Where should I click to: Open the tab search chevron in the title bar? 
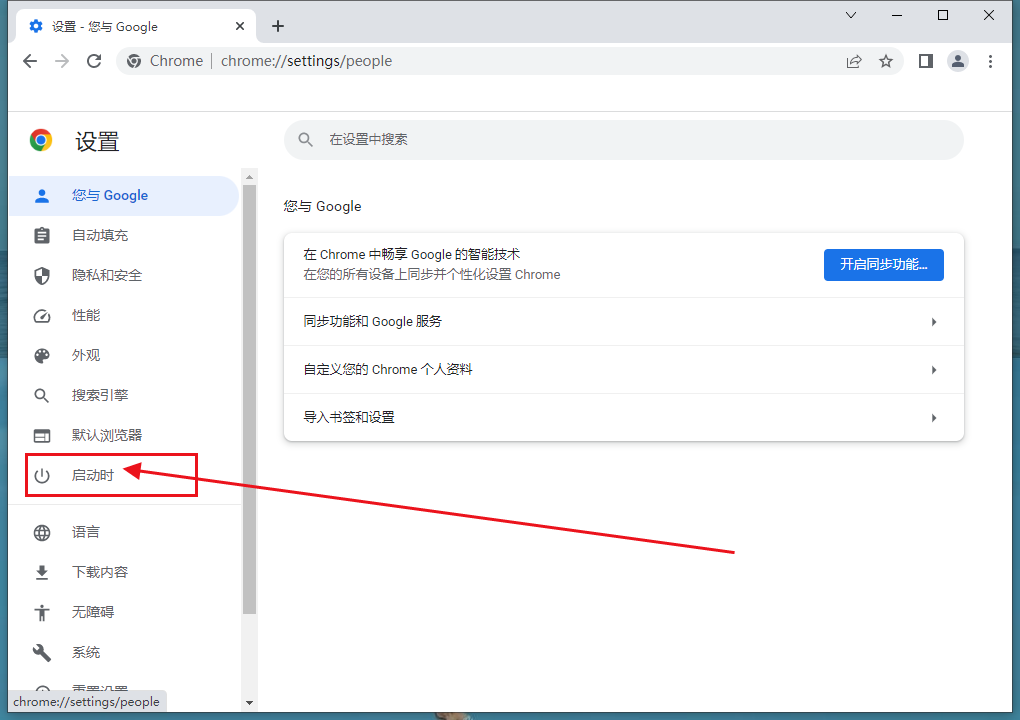(851, 15)
